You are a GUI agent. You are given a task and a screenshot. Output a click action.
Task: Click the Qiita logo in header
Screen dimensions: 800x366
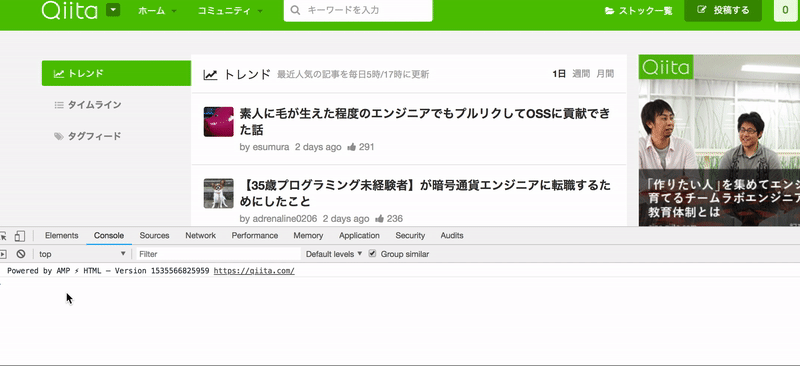tap(69, 10)
